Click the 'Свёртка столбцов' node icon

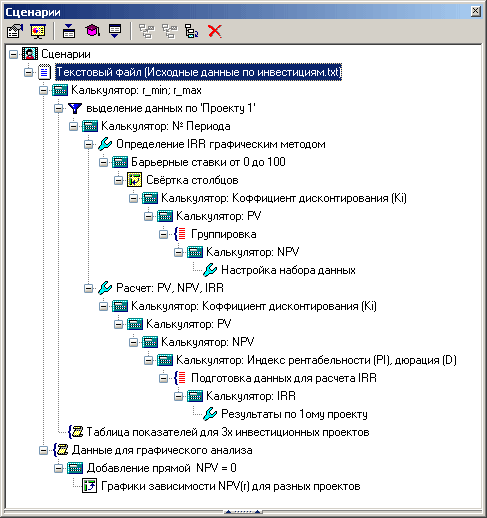134,180
